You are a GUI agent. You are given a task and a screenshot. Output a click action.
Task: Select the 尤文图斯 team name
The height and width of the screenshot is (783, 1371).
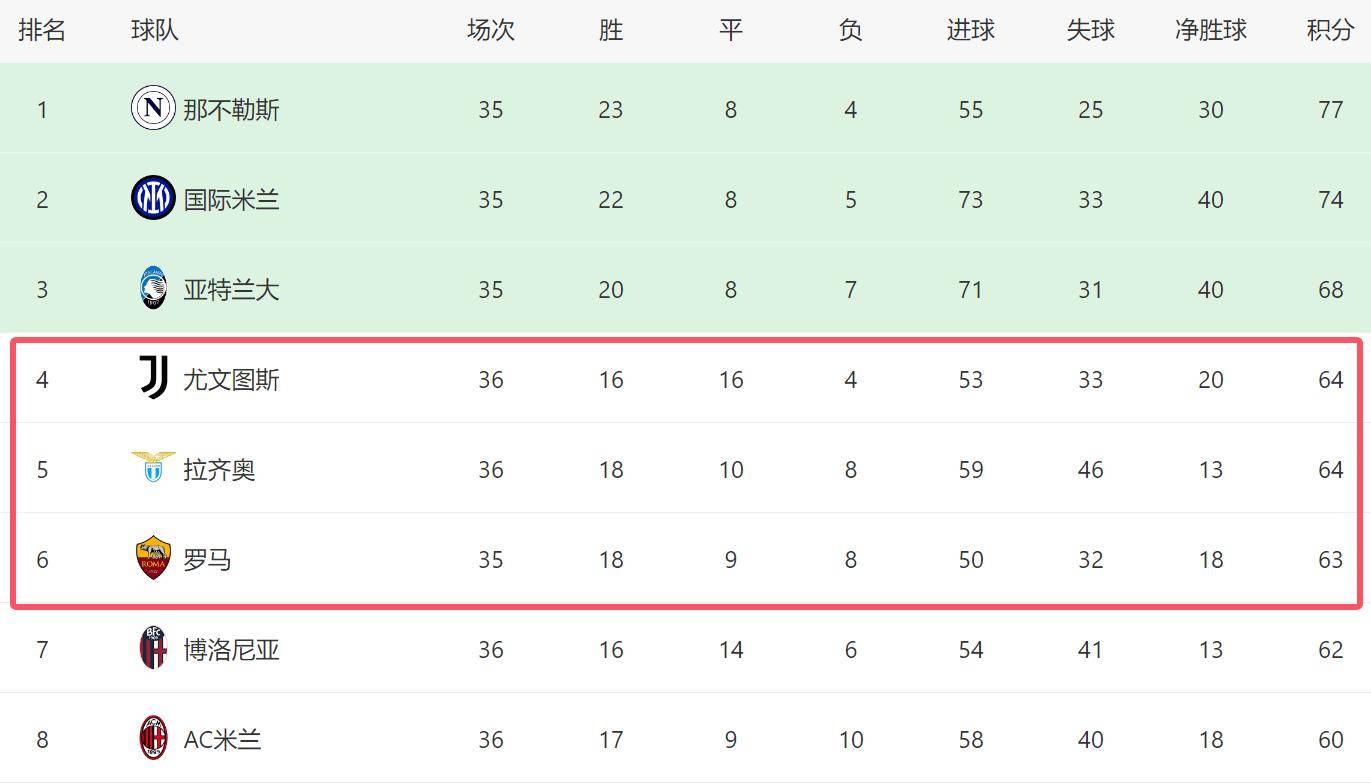pos(231,379)
